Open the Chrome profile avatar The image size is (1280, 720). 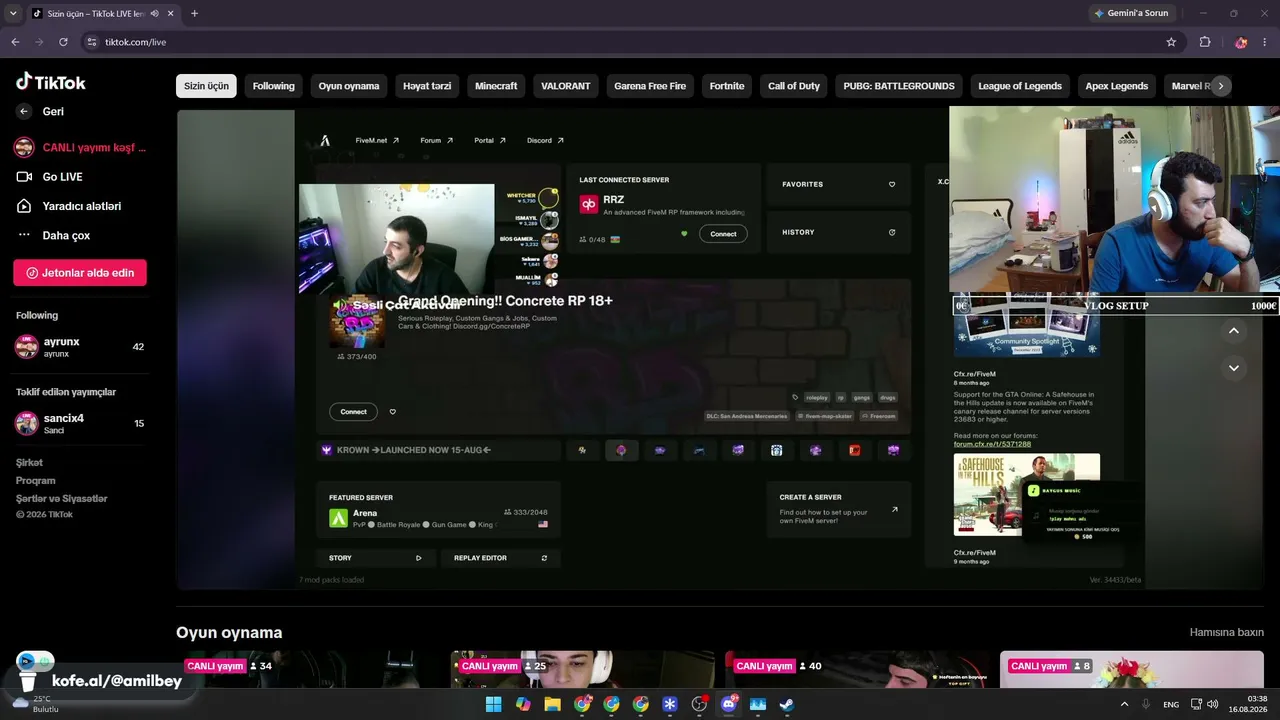click(x=1241, y=42)
